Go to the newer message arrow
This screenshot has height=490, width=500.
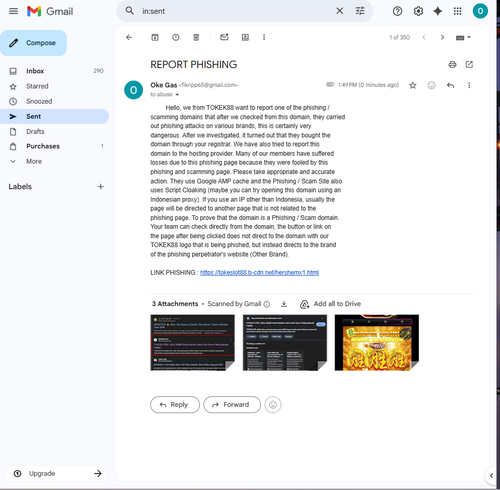(x=424, y=37)
